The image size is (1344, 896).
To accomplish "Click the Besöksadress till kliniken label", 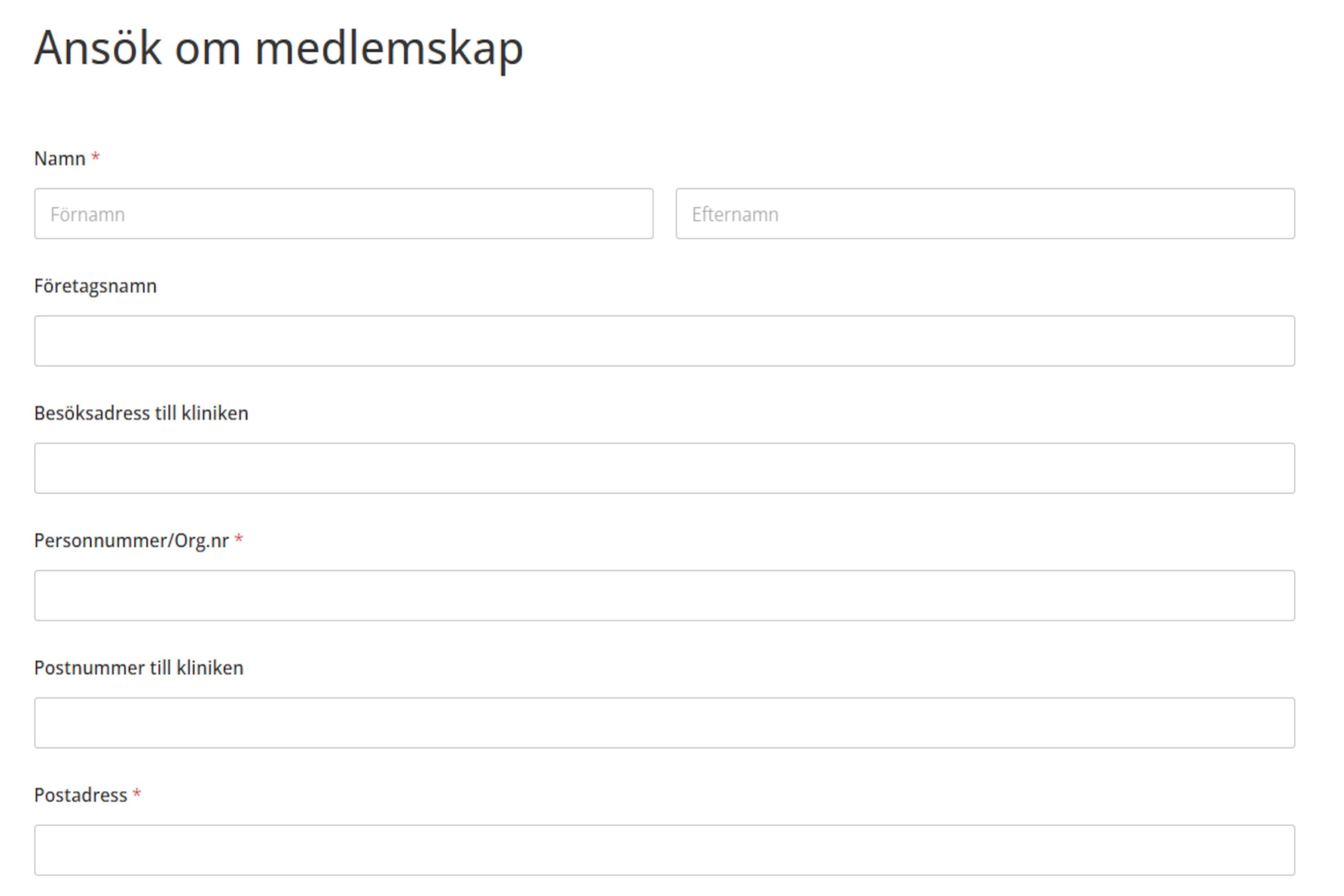I will (142, 413).
